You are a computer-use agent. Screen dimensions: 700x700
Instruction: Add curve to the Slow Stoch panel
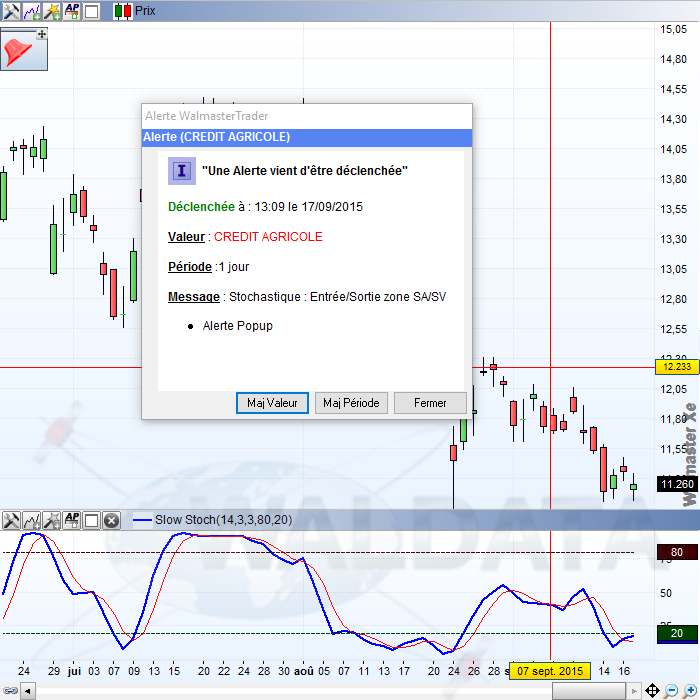coord(32,521)
